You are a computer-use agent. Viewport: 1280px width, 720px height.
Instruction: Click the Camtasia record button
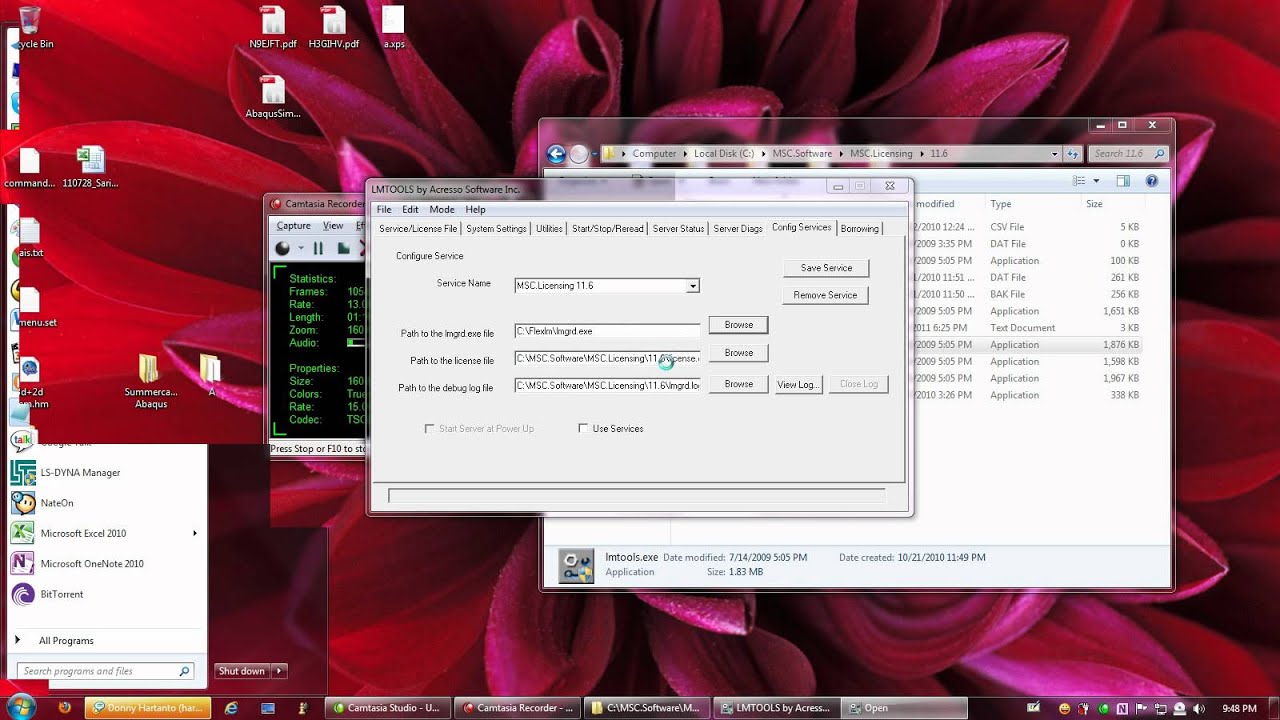point(283,248)
